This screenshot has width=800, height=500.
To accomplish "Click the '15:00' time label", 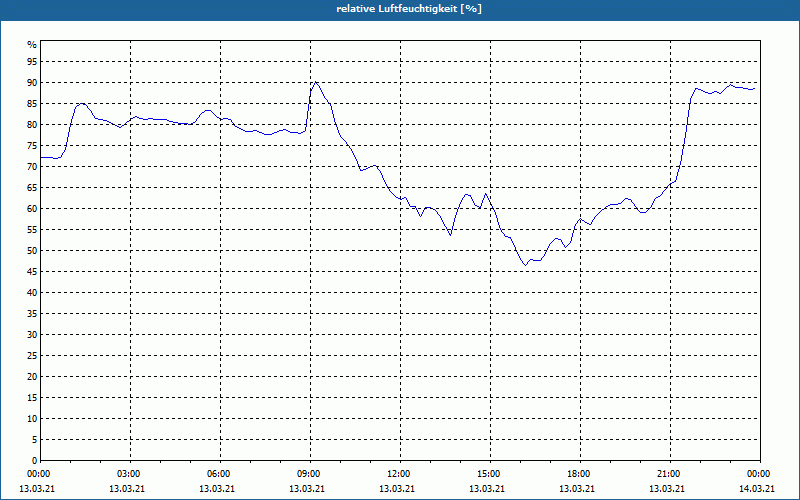I will click(490, 474).
